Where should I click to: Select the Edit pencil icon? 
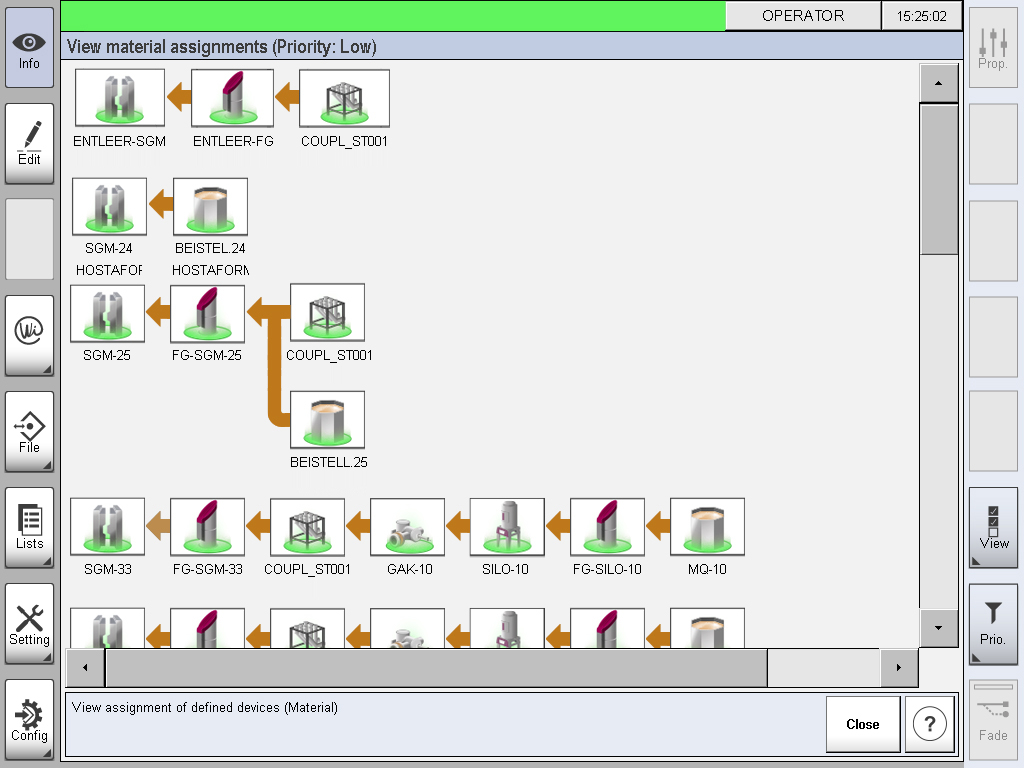pos(29,140)
